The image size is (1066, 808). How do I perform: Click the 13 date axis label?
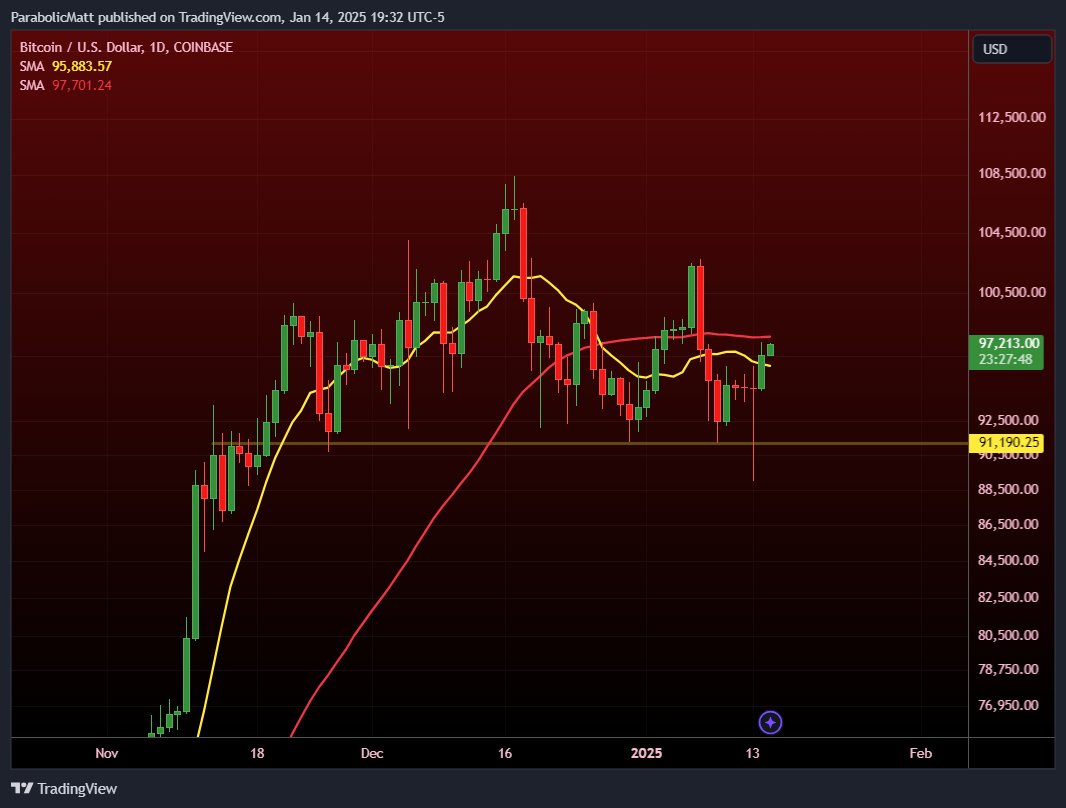click(x=752, y=753)
